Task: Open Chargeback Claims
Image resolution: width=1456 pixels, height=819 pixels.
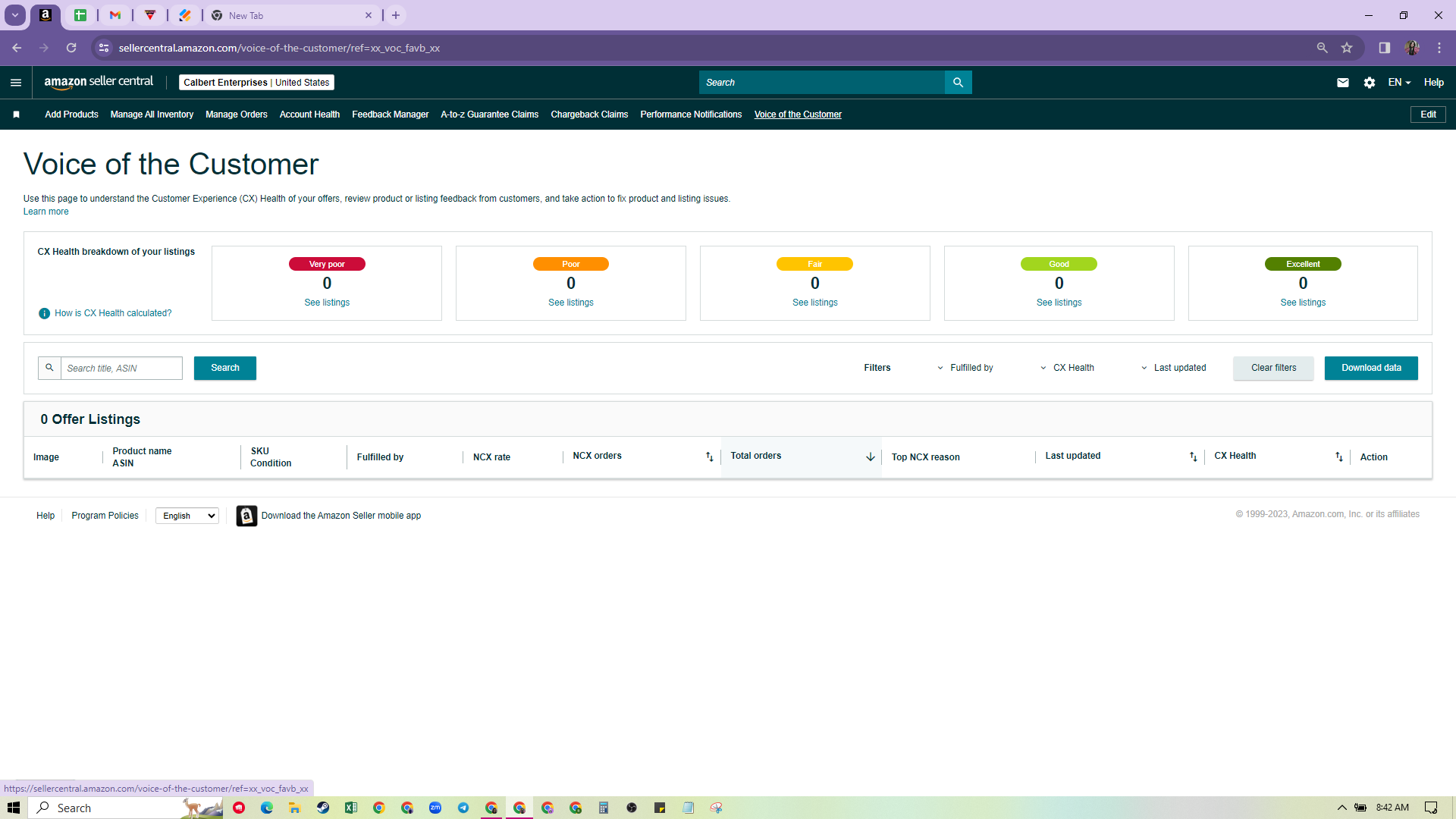Action: point(589,115)
